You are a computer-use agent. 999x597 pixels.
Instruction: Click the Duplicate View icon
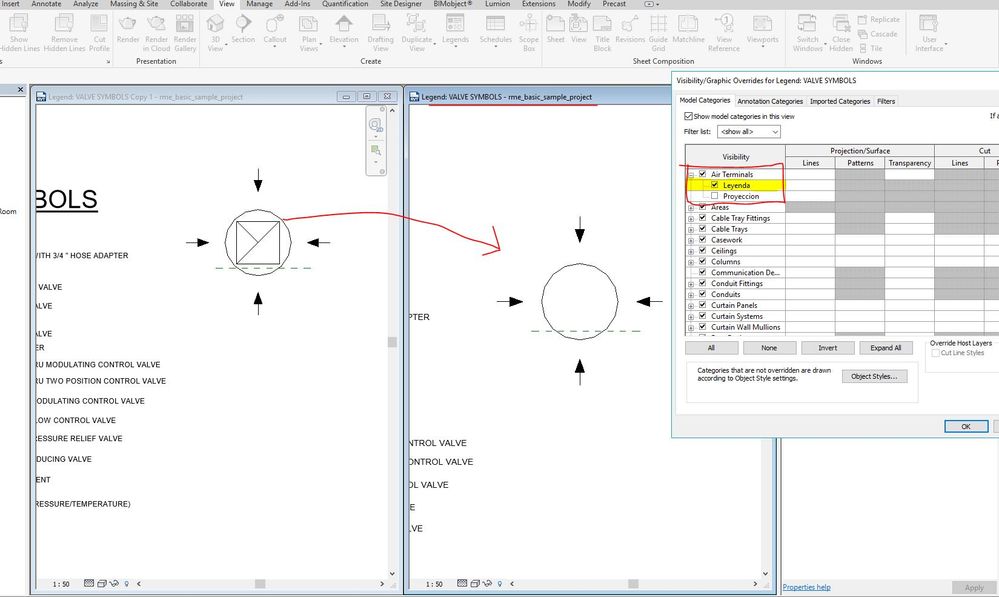coord(416,24)
